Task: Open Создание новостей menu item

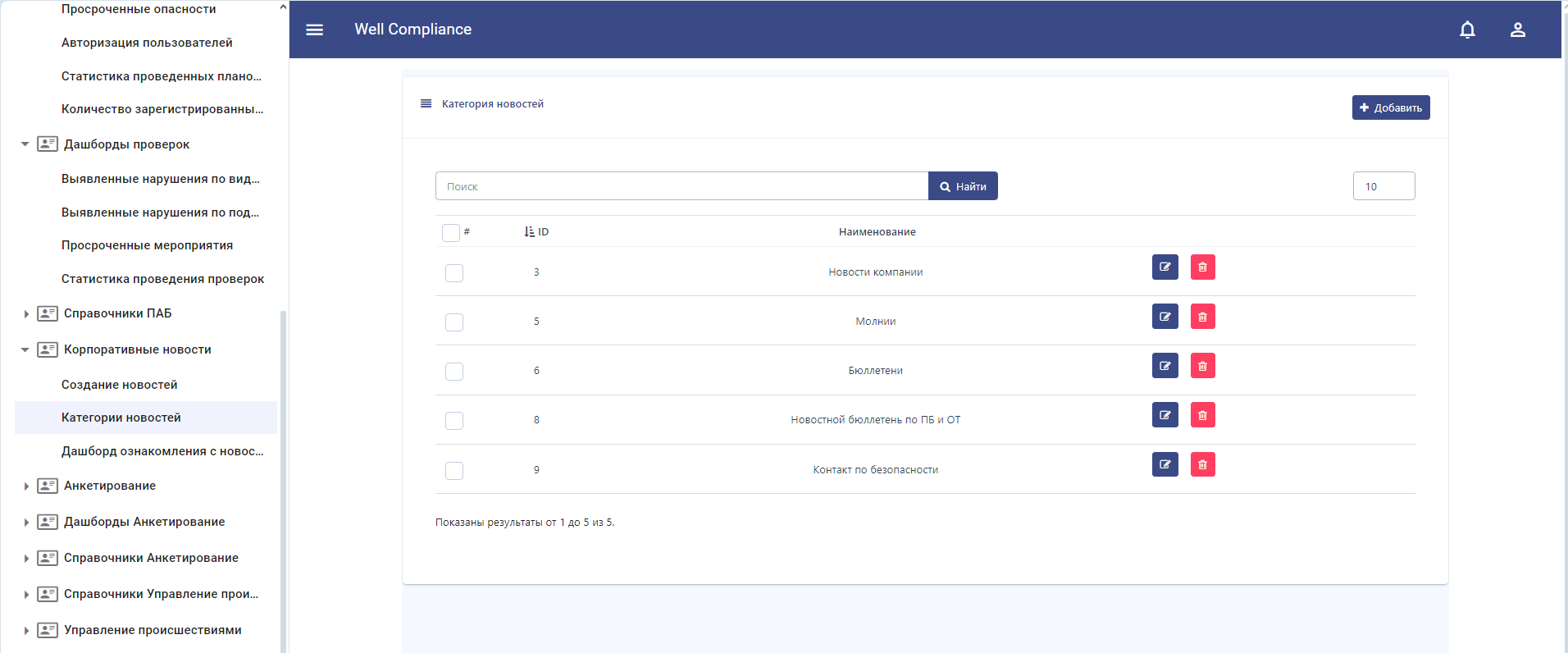Action: [119, 385]
